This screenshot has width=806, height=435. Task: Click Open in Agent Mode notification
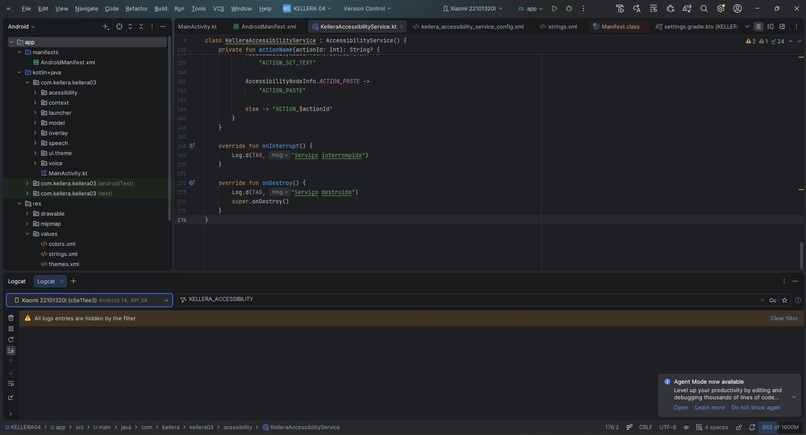pos(681,408)
